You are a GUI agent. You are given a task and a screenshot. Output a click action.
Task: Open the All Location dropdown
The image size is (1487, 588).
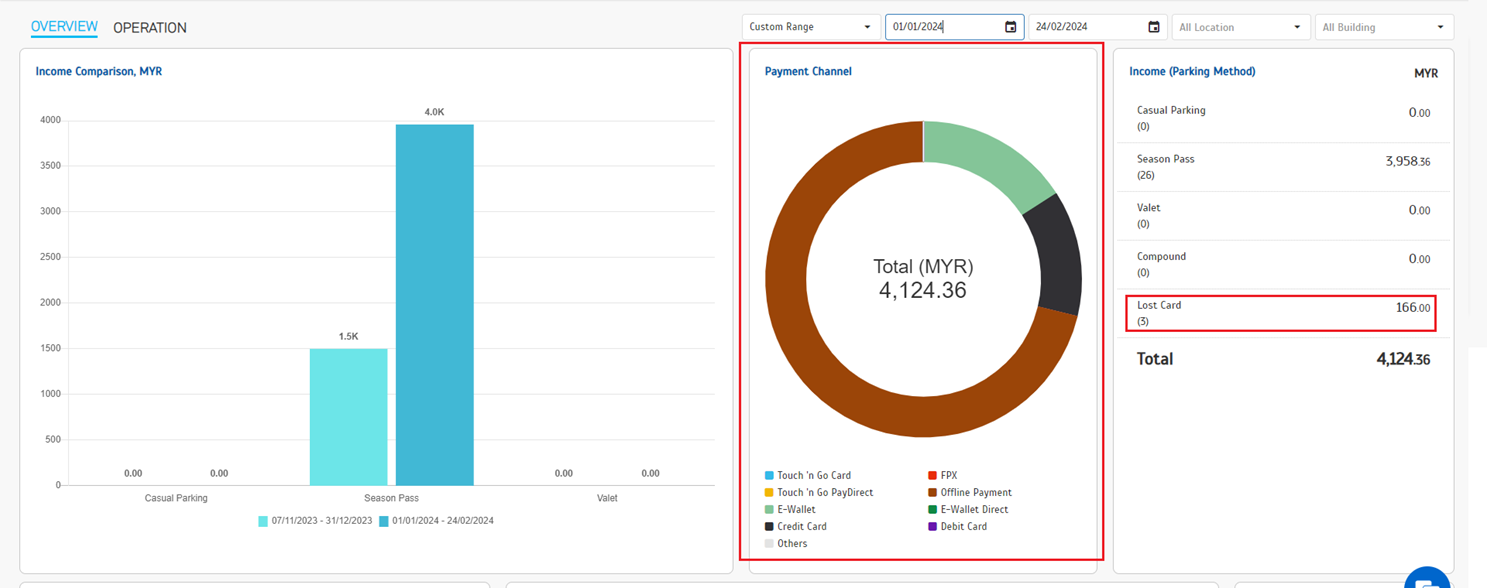[1239, 27]
